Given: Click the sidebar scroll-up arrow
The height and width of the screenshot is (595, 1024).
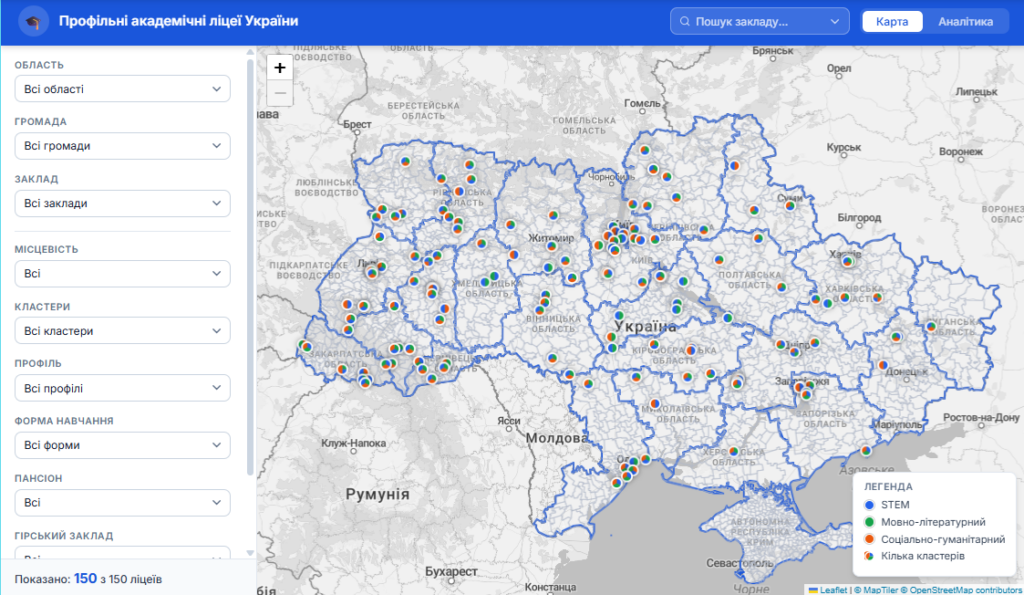Looking at the screenshot, I should (250, 52).
